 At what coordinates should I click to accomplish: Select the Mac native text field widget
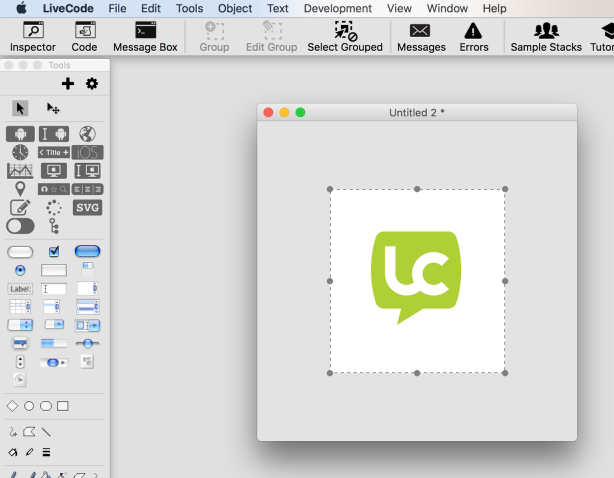pyautogui.click(x=87, y=171)
